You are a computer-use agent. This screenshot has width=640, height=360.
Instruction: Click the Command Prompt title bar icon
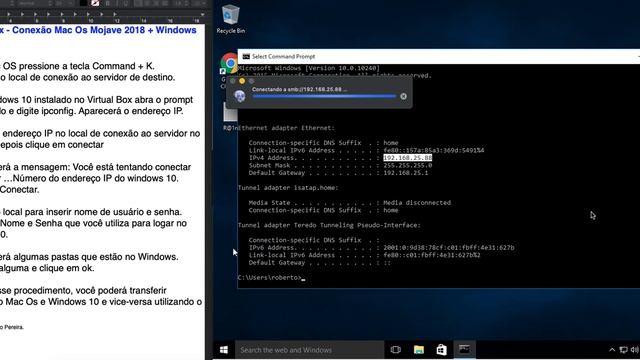(246, 56)
